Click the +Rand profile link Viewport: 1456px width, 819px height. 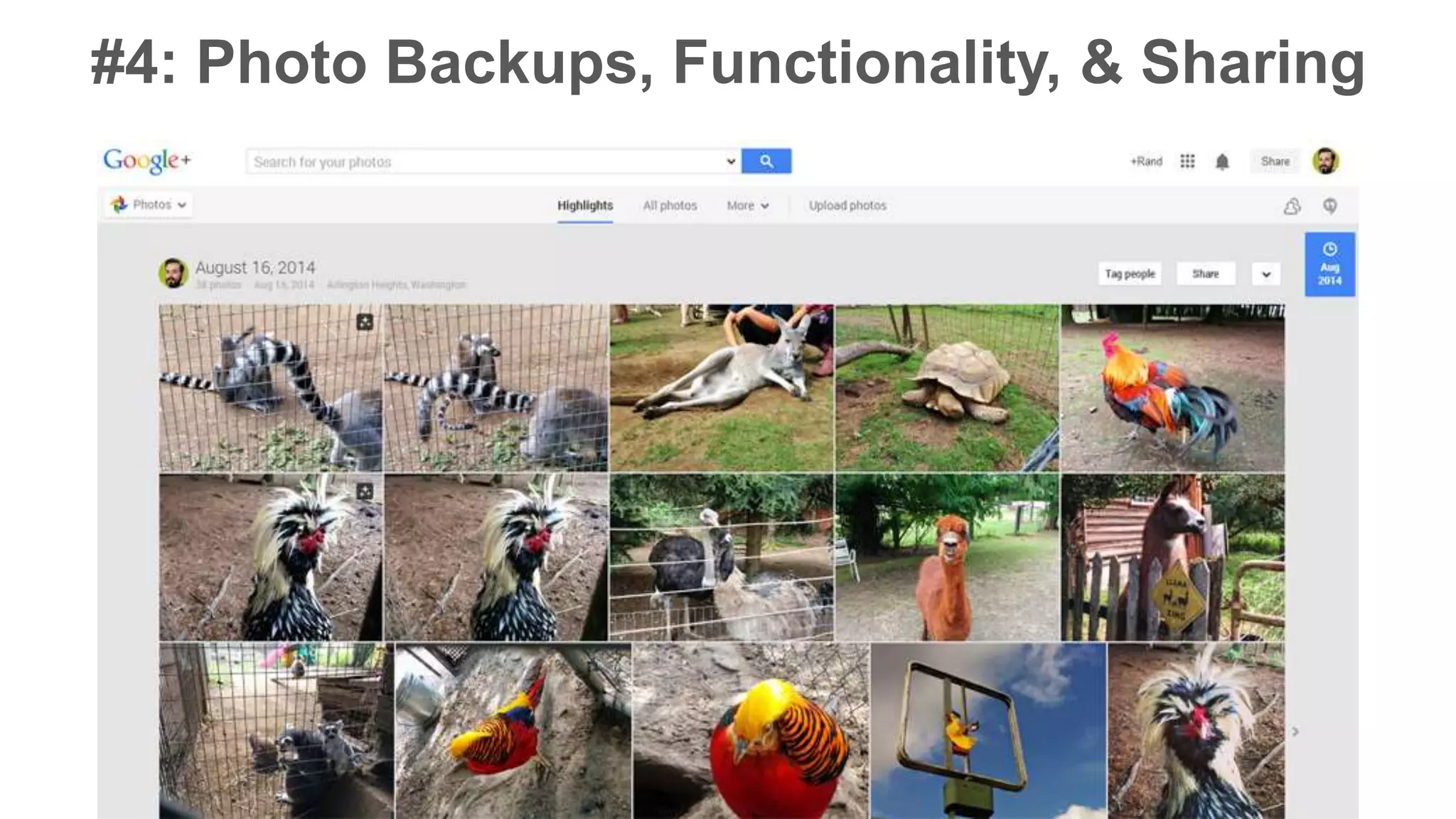click(1146, 161)
